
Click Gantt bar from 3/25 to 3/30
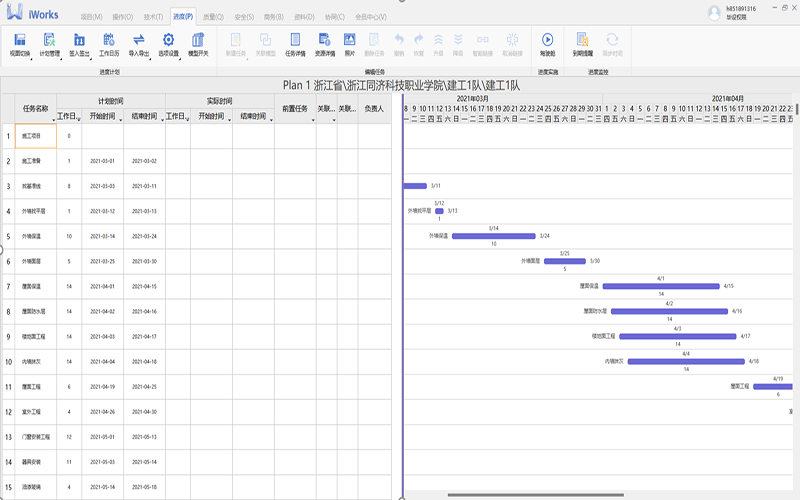564,261
